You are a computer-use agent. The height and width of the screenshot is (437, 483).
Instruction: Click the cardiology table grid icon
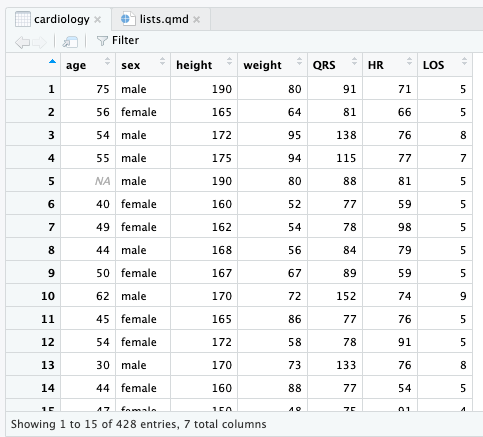tap(23, 19)
